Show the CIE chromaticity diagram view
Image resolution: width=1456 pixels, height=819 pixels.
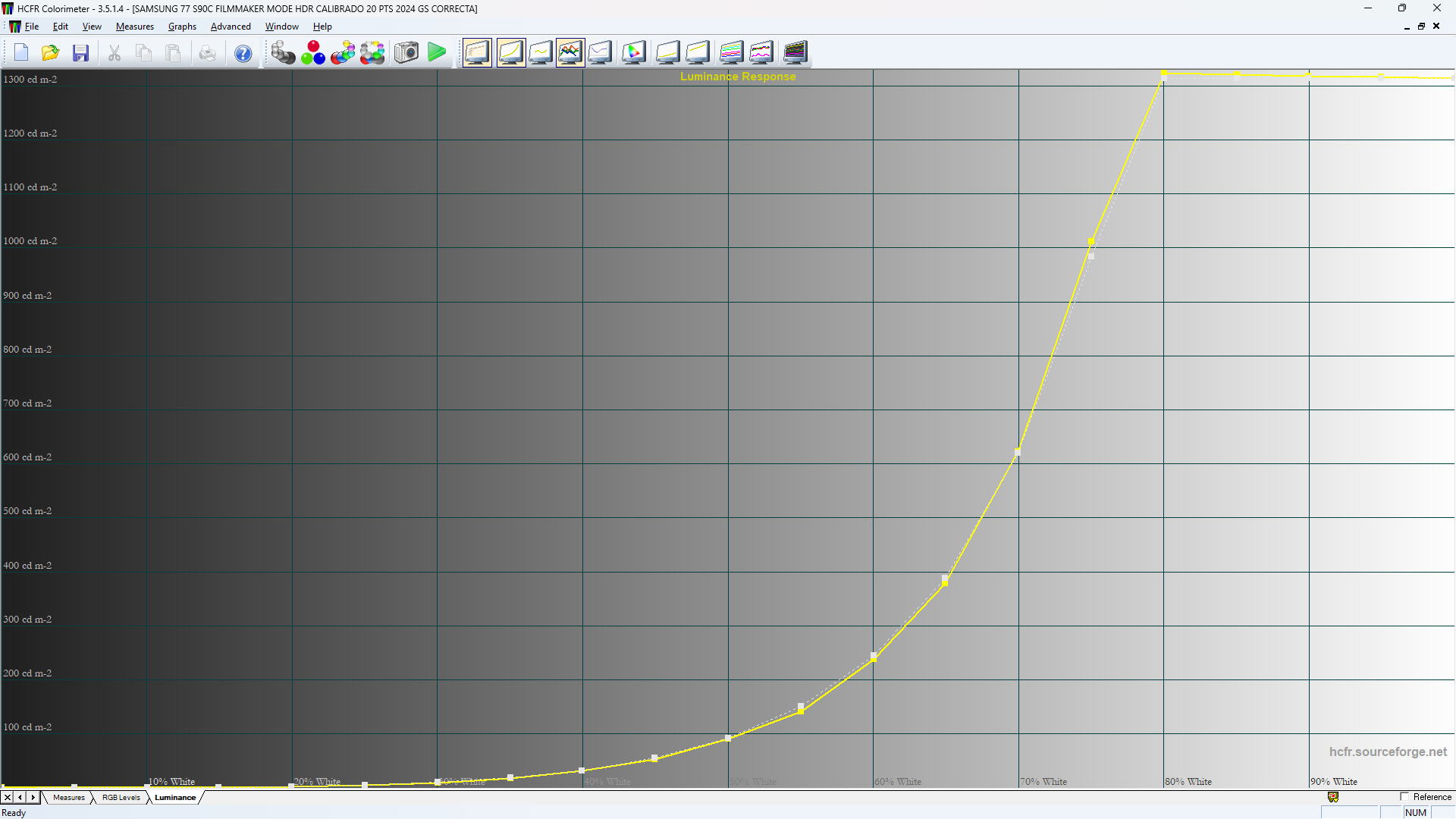[x=634, y=52]
